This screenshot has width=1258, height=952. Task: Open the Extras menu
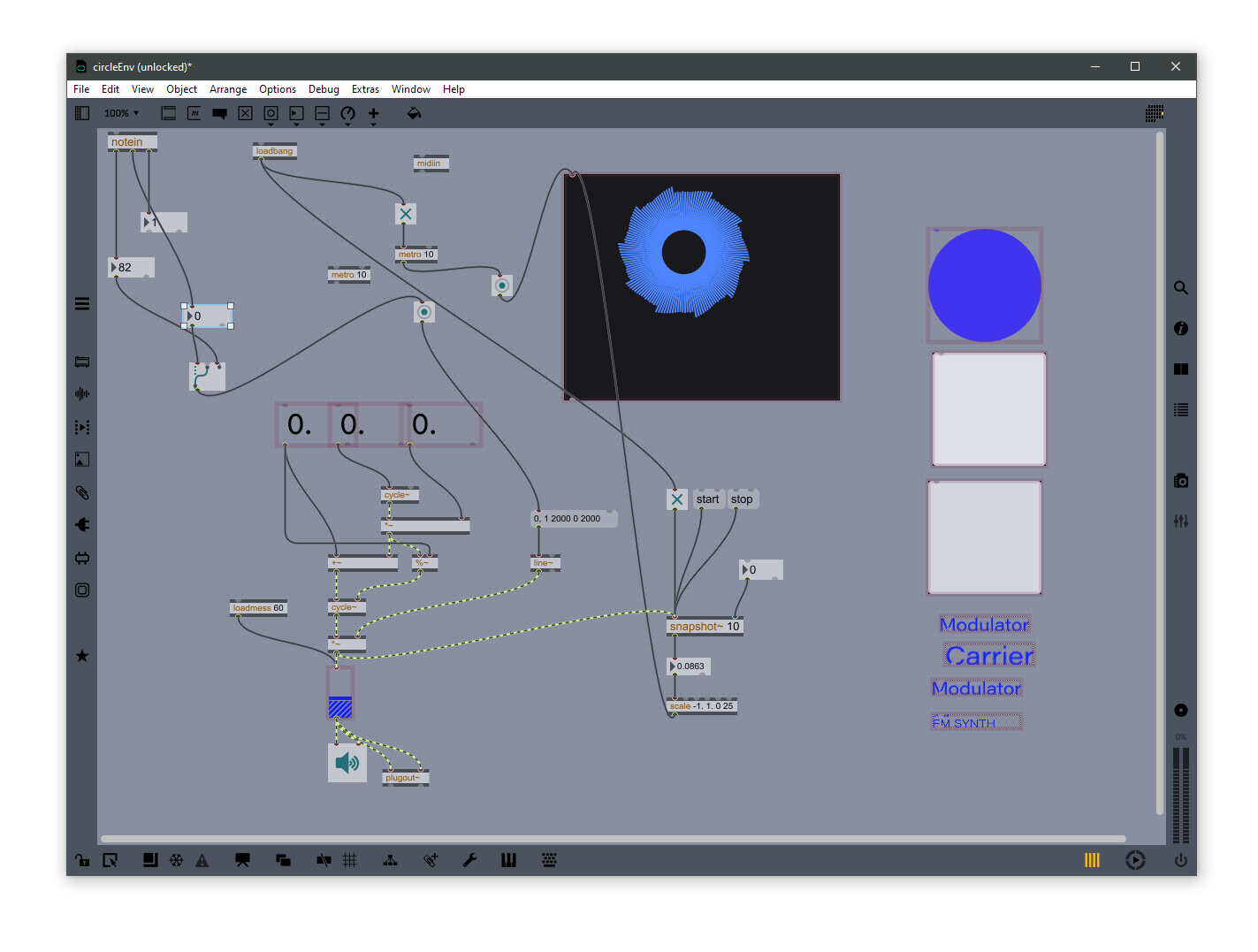pos(365,89)
